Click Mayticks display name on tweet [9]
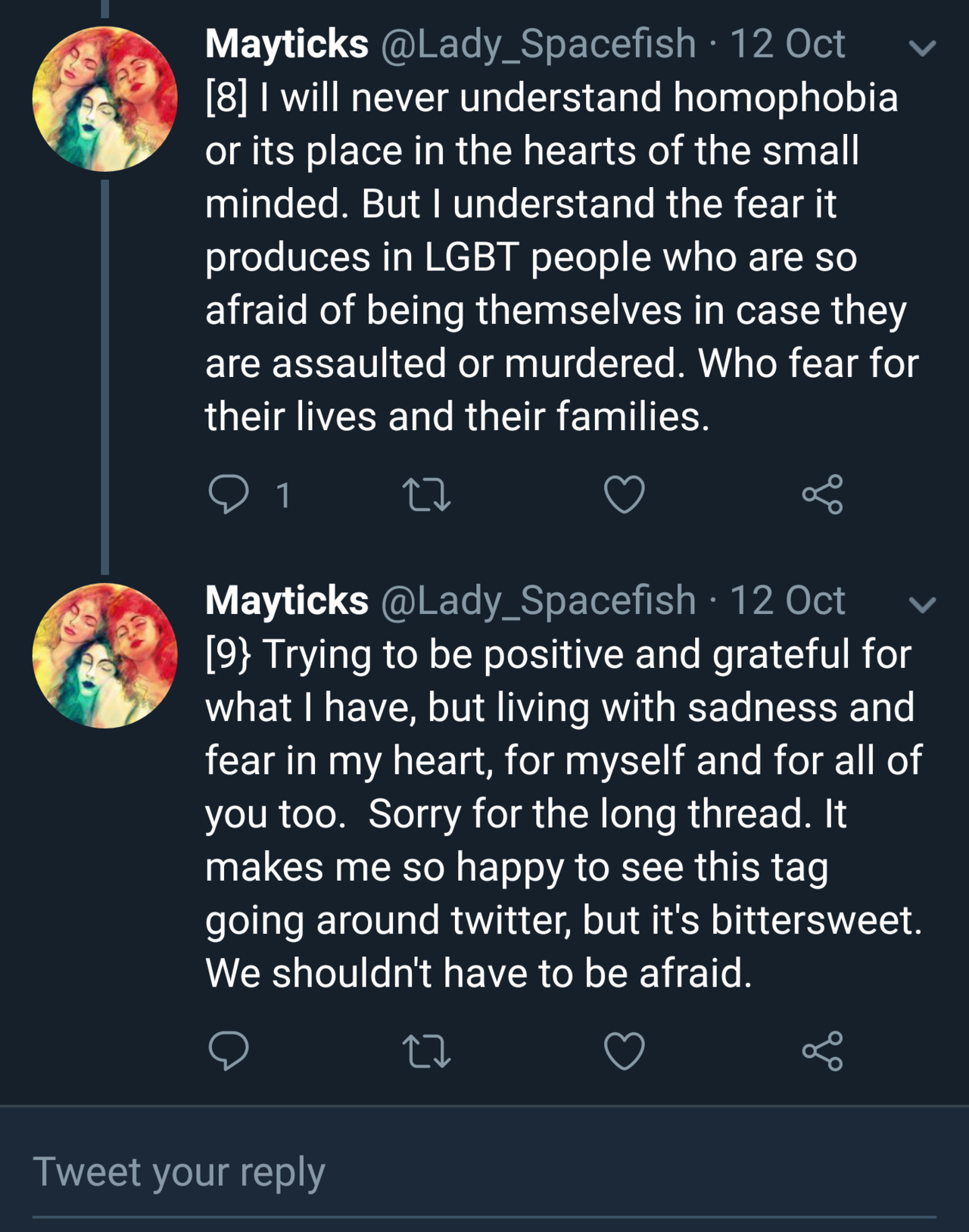The width and height of the screenshot is (969, 1232). pos(286,600)
